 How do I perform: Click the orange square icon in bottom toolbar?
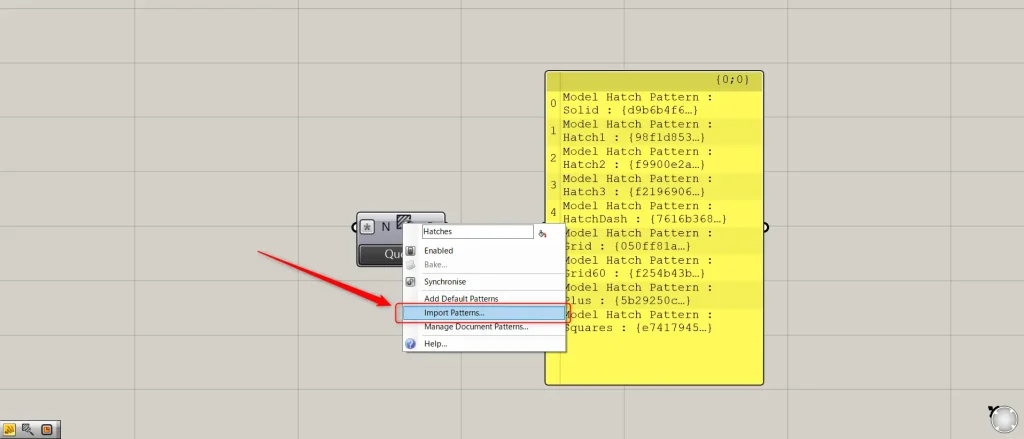click(x=46, y=429)
